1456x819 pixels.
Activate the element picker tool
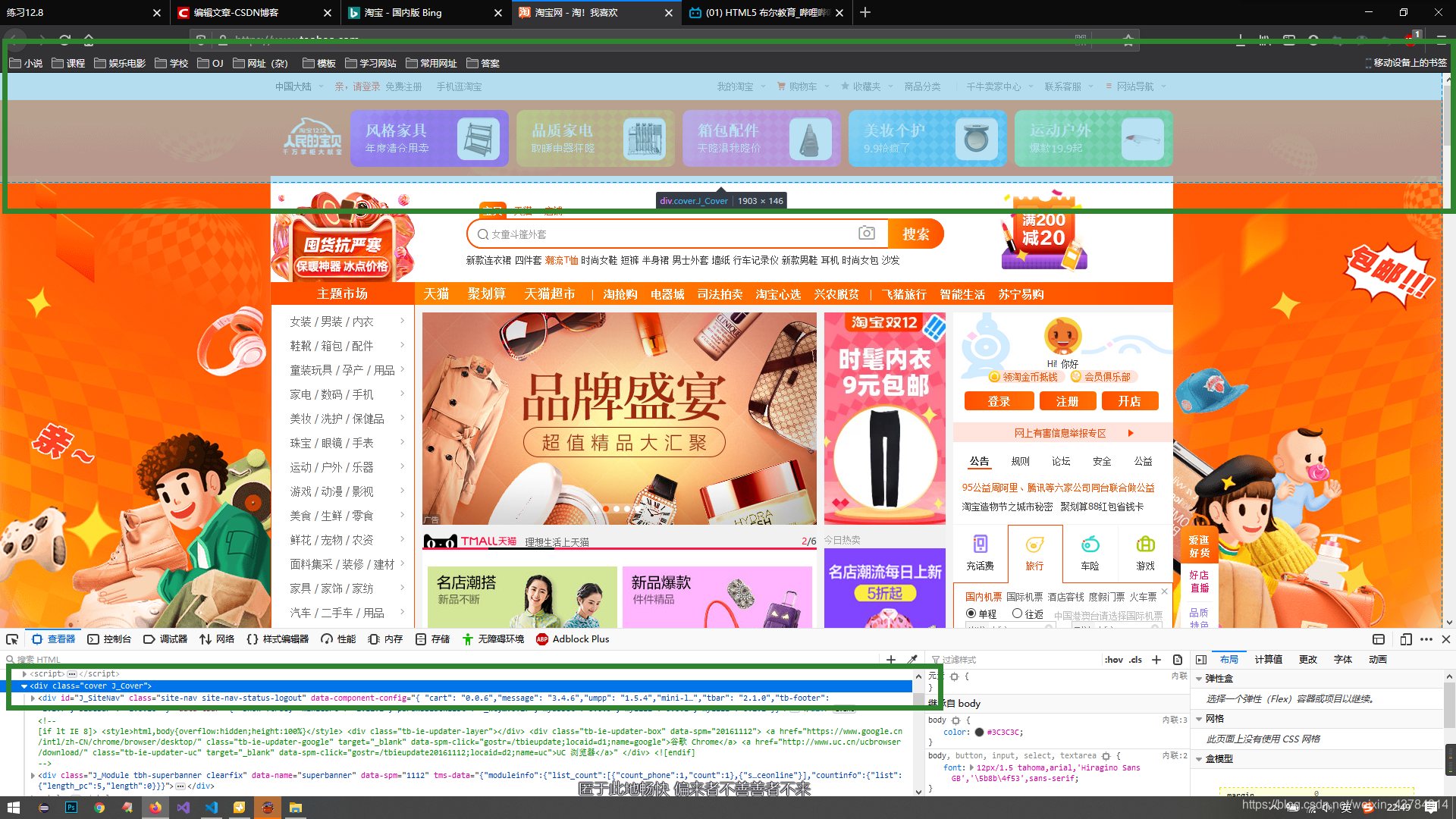point(12,639)
